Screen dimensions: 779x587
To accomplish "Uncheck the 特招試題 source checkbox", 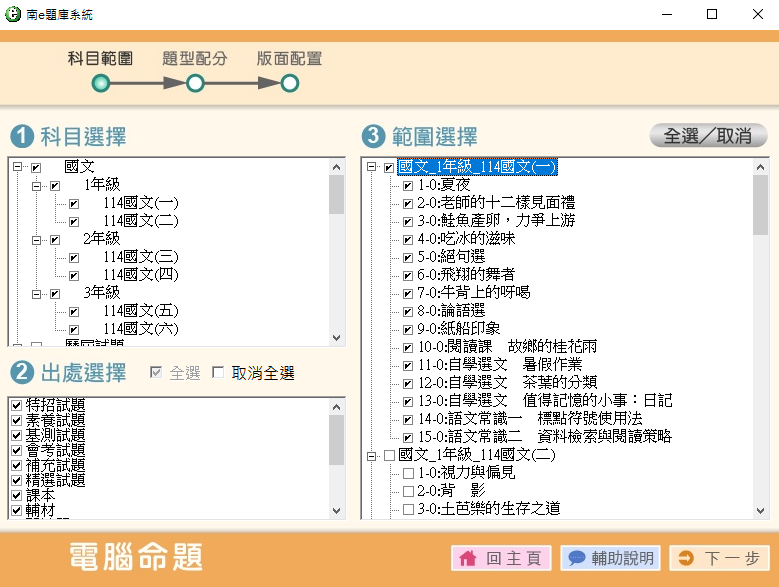I will (x=15, y=406).
